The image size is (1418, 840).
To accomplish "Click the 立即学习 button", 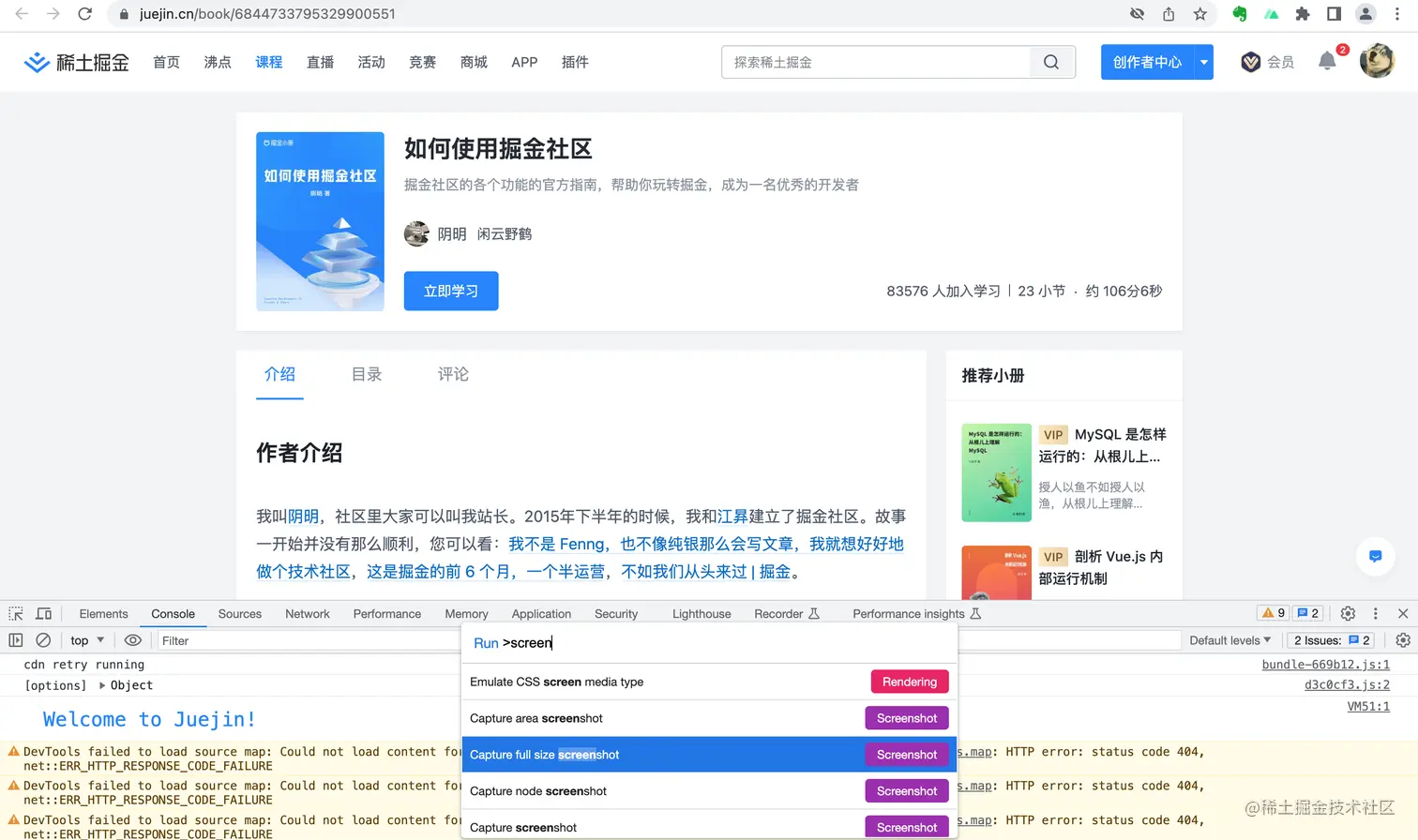I will click(x=451, y=291).
